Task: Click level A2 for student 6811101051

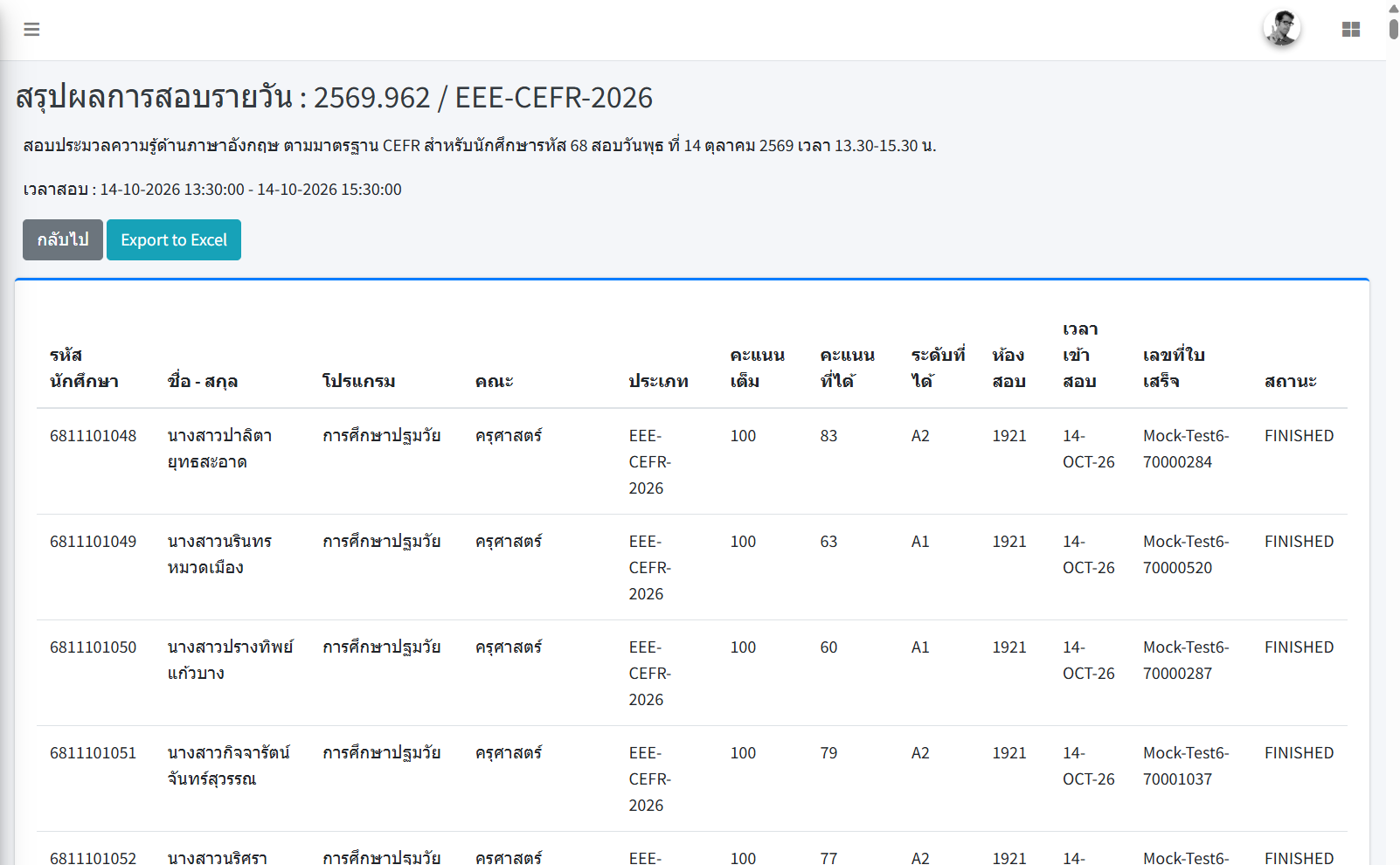Action: pyautogui.click(x=920, y=752)
